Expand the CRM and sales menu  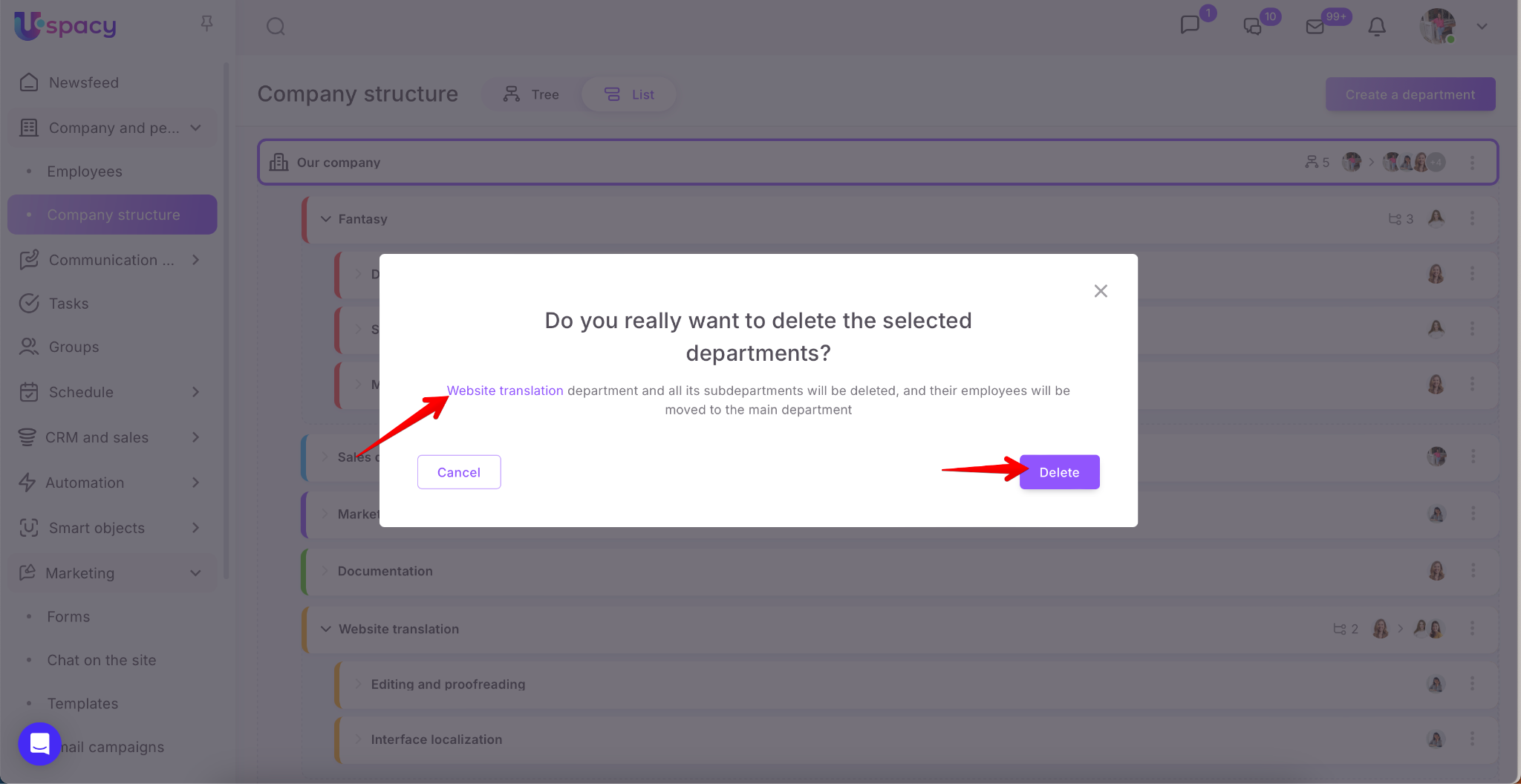coord(195,437)
